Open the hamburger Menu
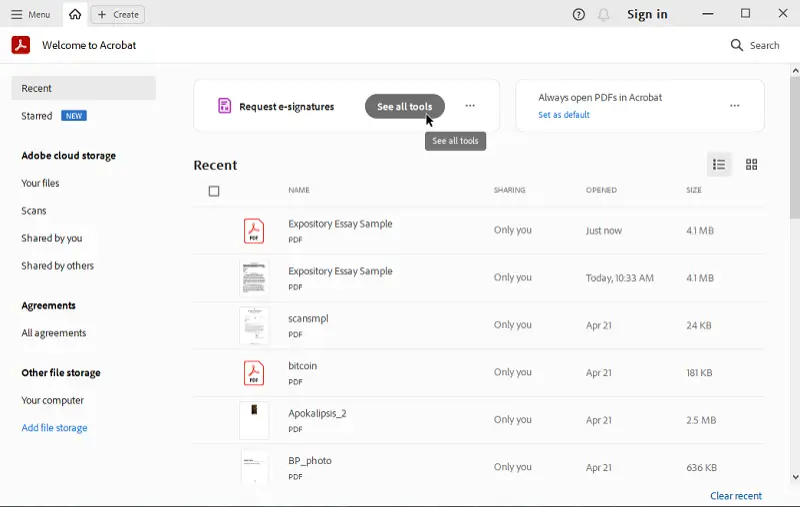Viewport: 800px width, 507px height. pos(30,14)
